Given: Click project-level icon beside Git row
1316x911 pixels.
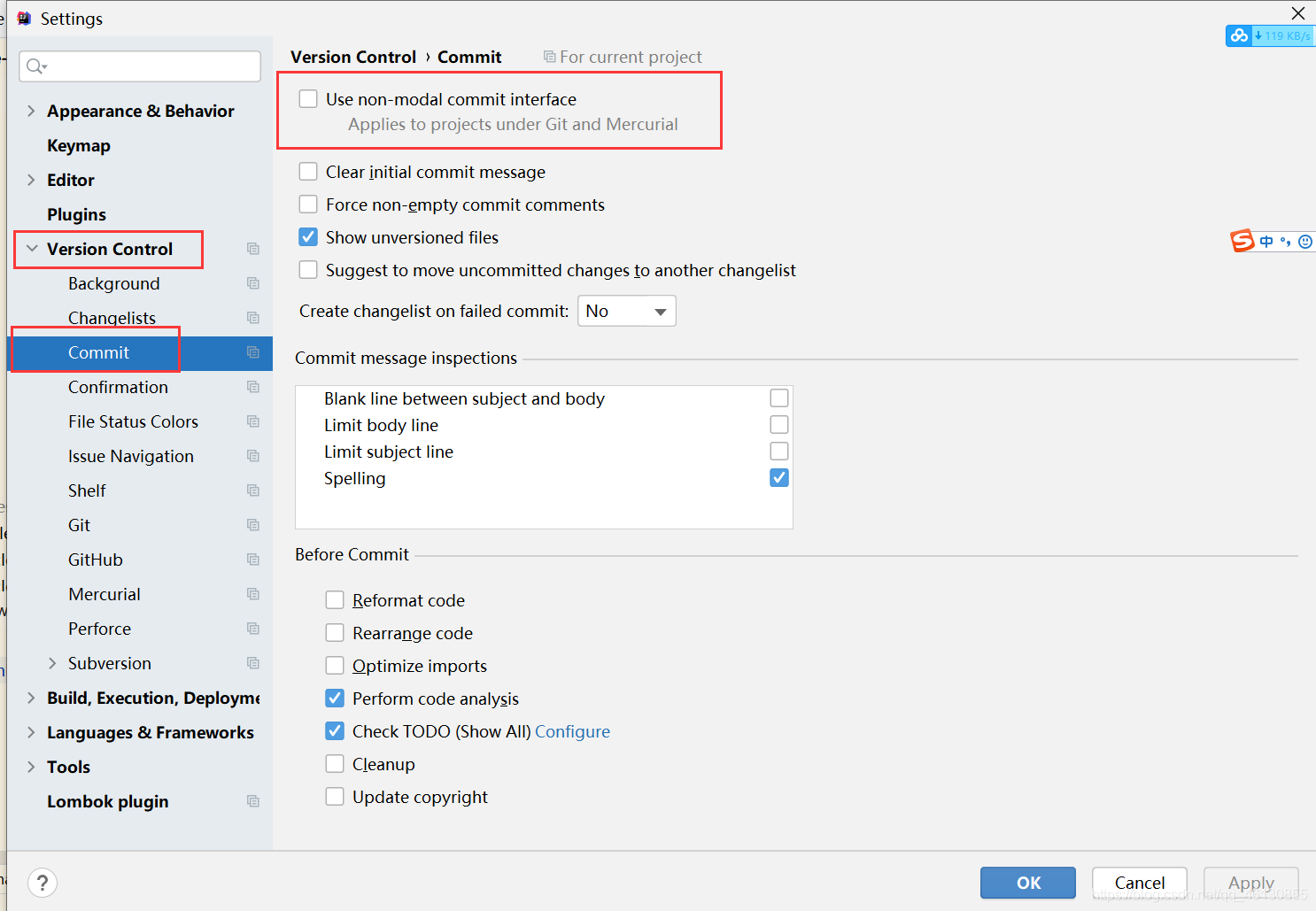Looking at the screenshot, I should tap(253, 525).
